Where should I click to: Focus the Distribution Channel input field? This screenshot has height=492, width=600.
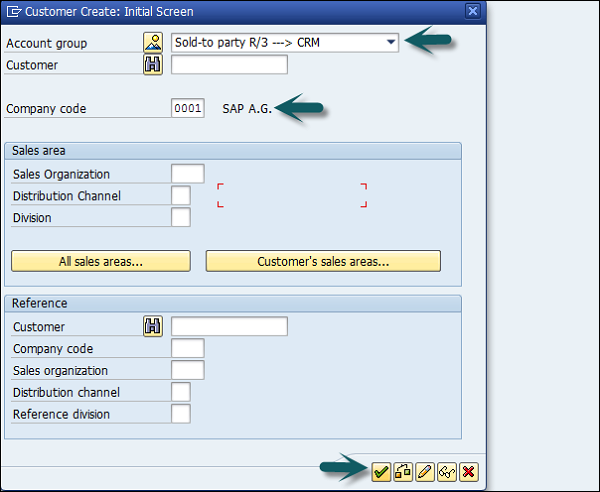(x=181, y=196)
